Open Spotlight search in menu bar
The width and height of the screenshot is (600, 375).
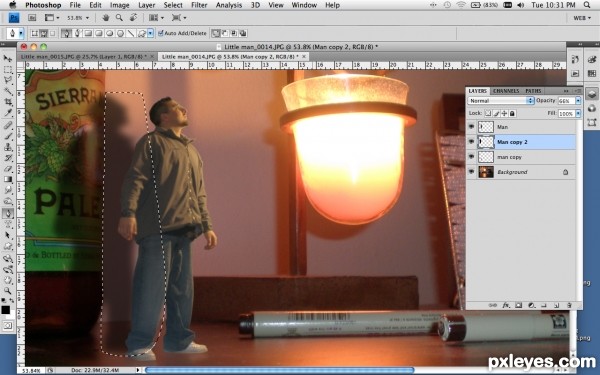pyautogui.click(x=587, y=5)
